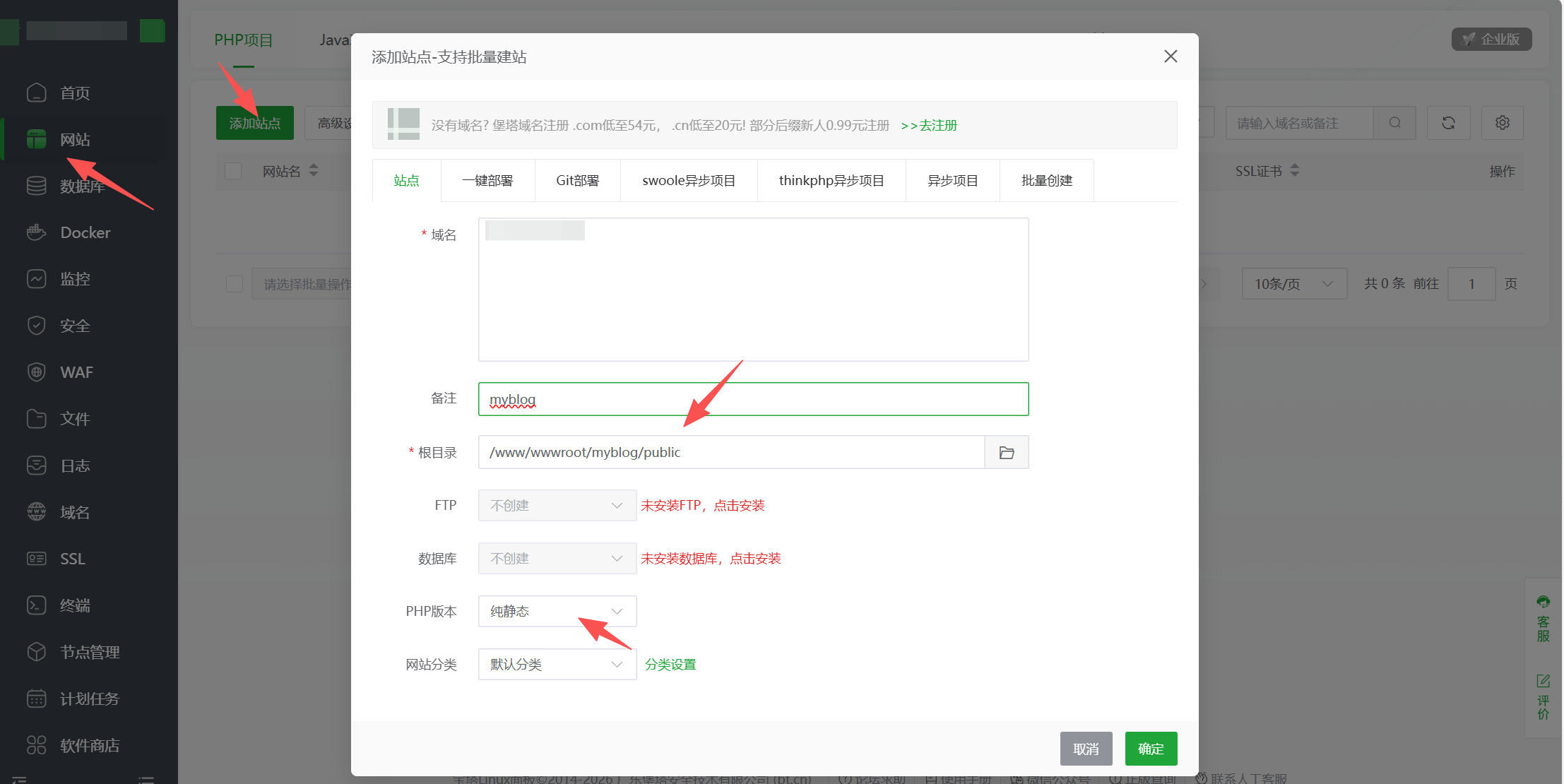
Task: Toggle the select-all checkbox beside 网站名
Action: pos(233,171)
